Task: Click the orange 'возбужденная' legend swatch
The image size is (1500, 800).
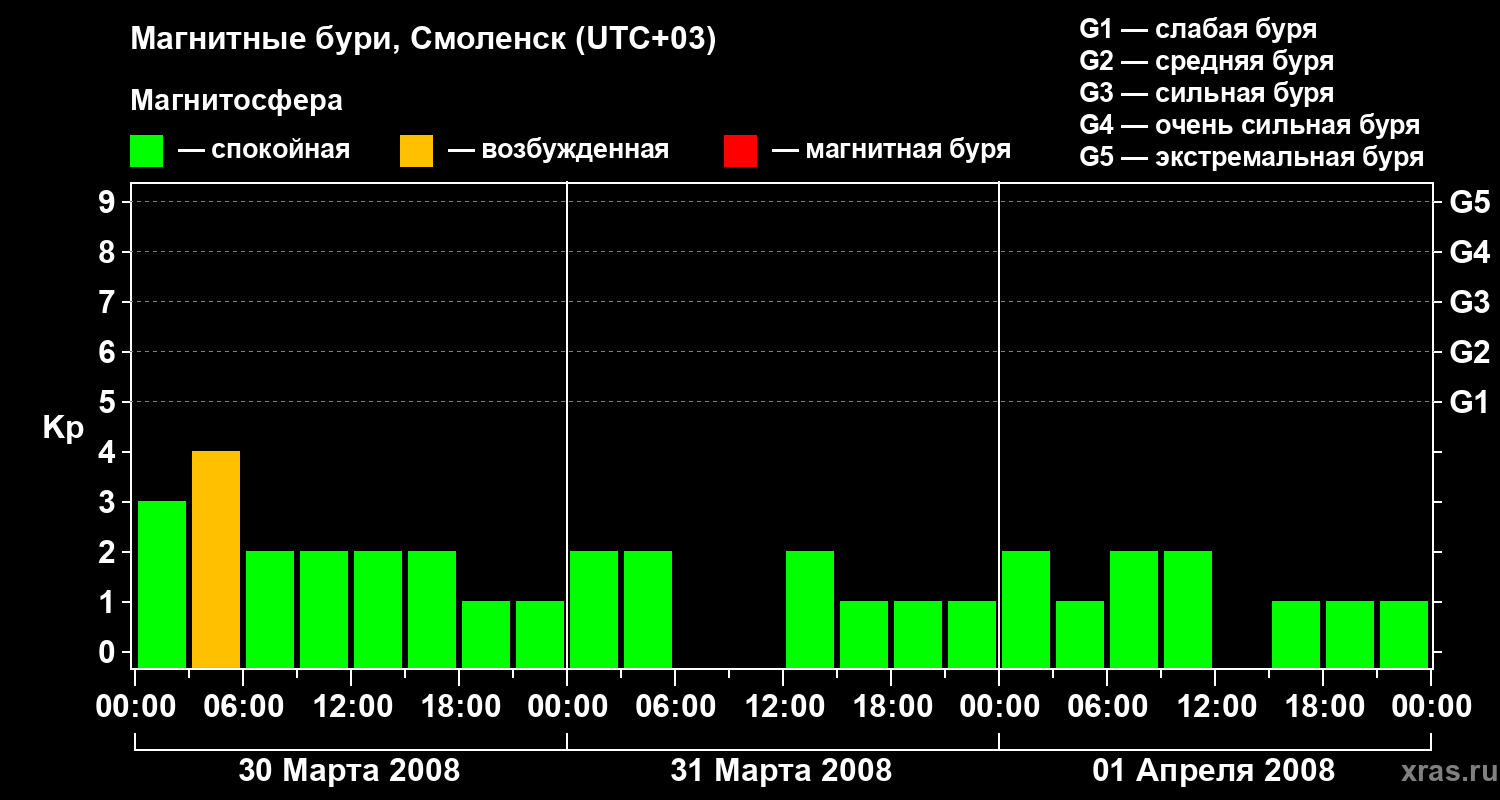Action: [416, 151]
